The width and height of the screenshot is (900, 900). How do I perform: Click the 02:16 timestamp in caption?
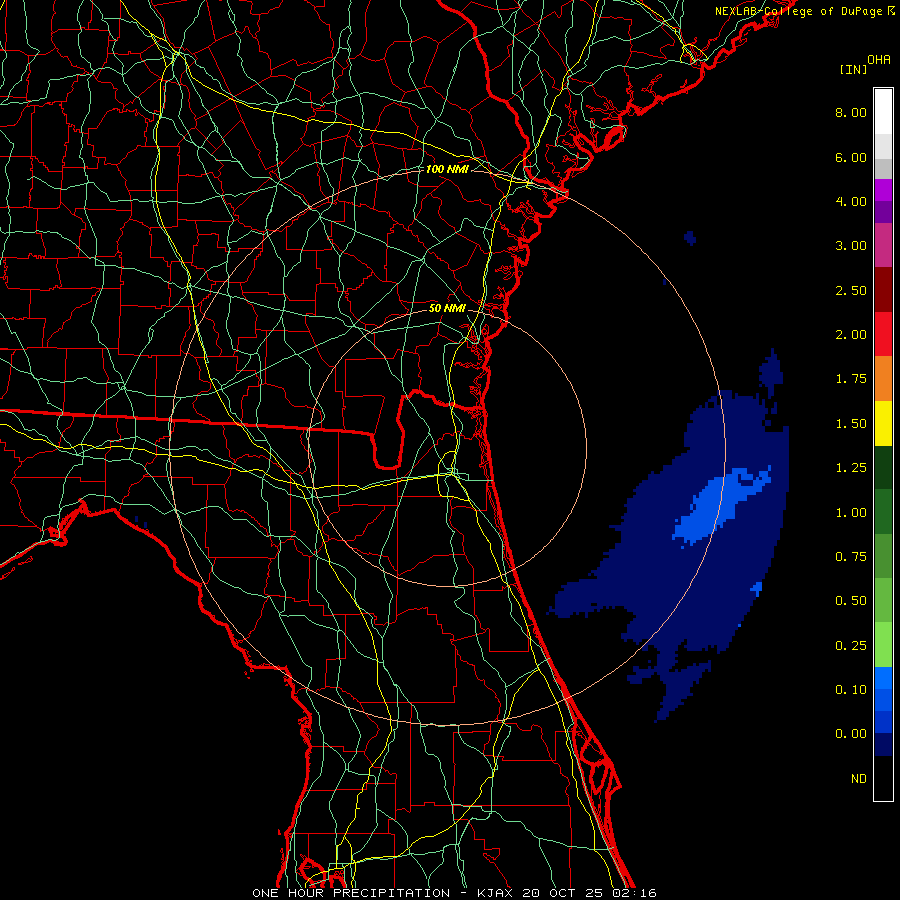[634, 893]
